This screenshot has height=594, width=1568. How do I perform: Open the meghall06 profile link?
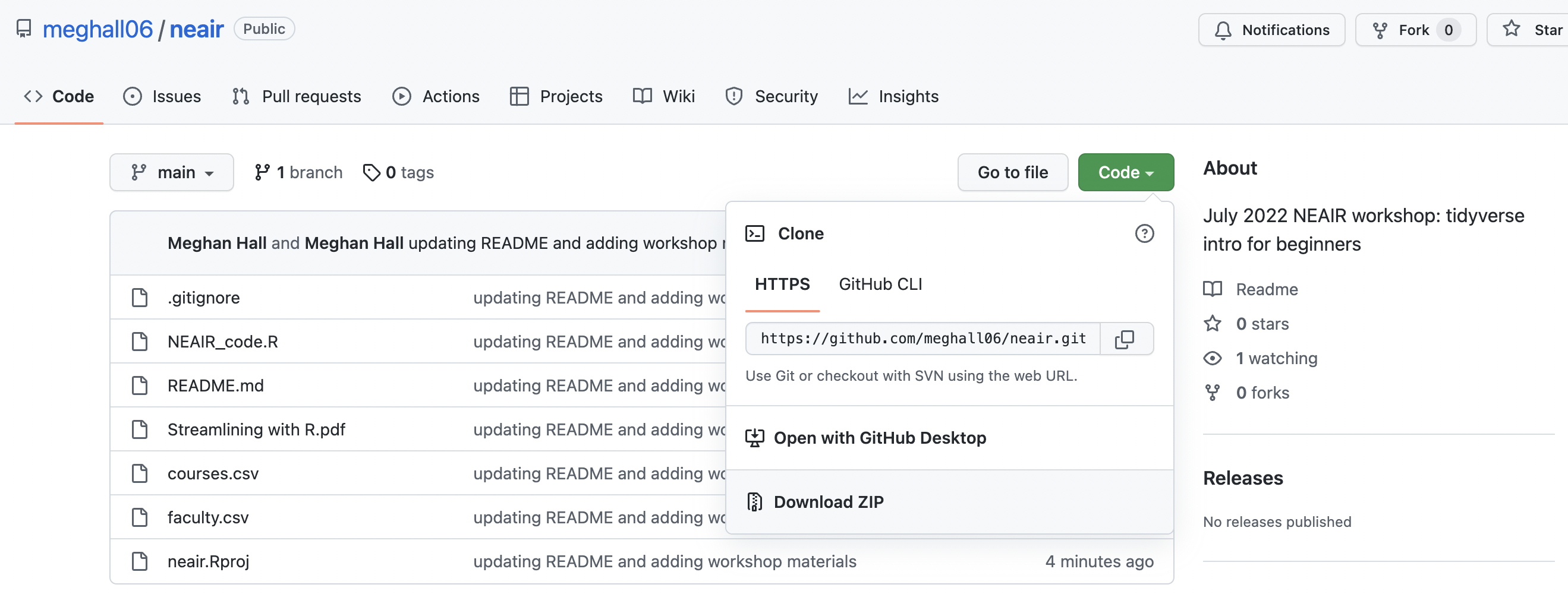pyautogui.click(x=97, y=29)
